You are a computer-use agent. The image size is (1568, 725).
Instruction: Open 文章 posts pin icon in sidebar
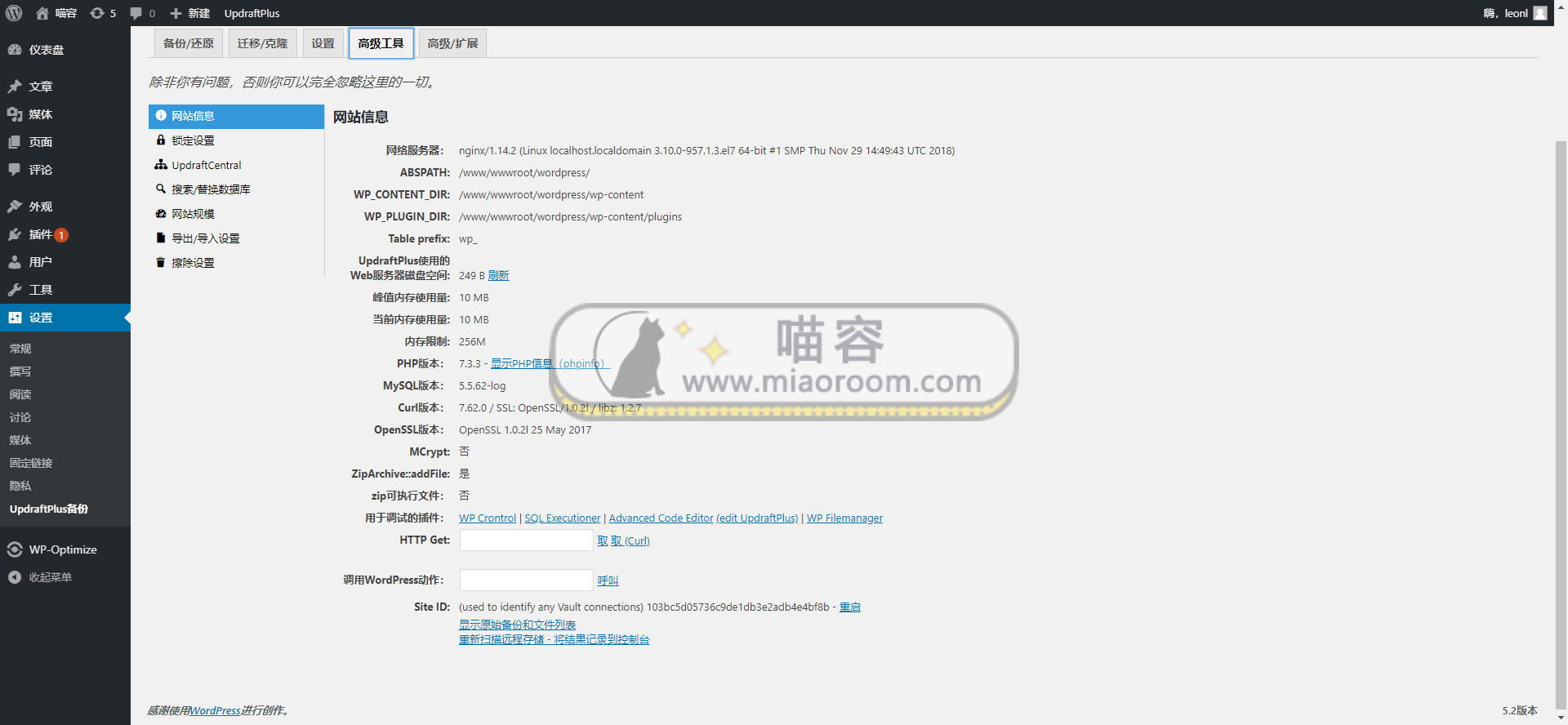click(15, 87)
